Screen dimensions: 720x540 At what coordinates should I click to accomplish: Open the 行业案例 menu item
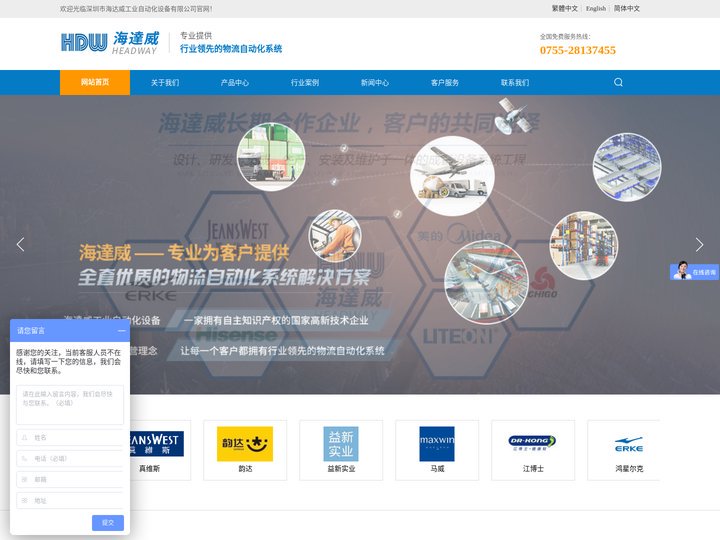[x=305, y=83]
